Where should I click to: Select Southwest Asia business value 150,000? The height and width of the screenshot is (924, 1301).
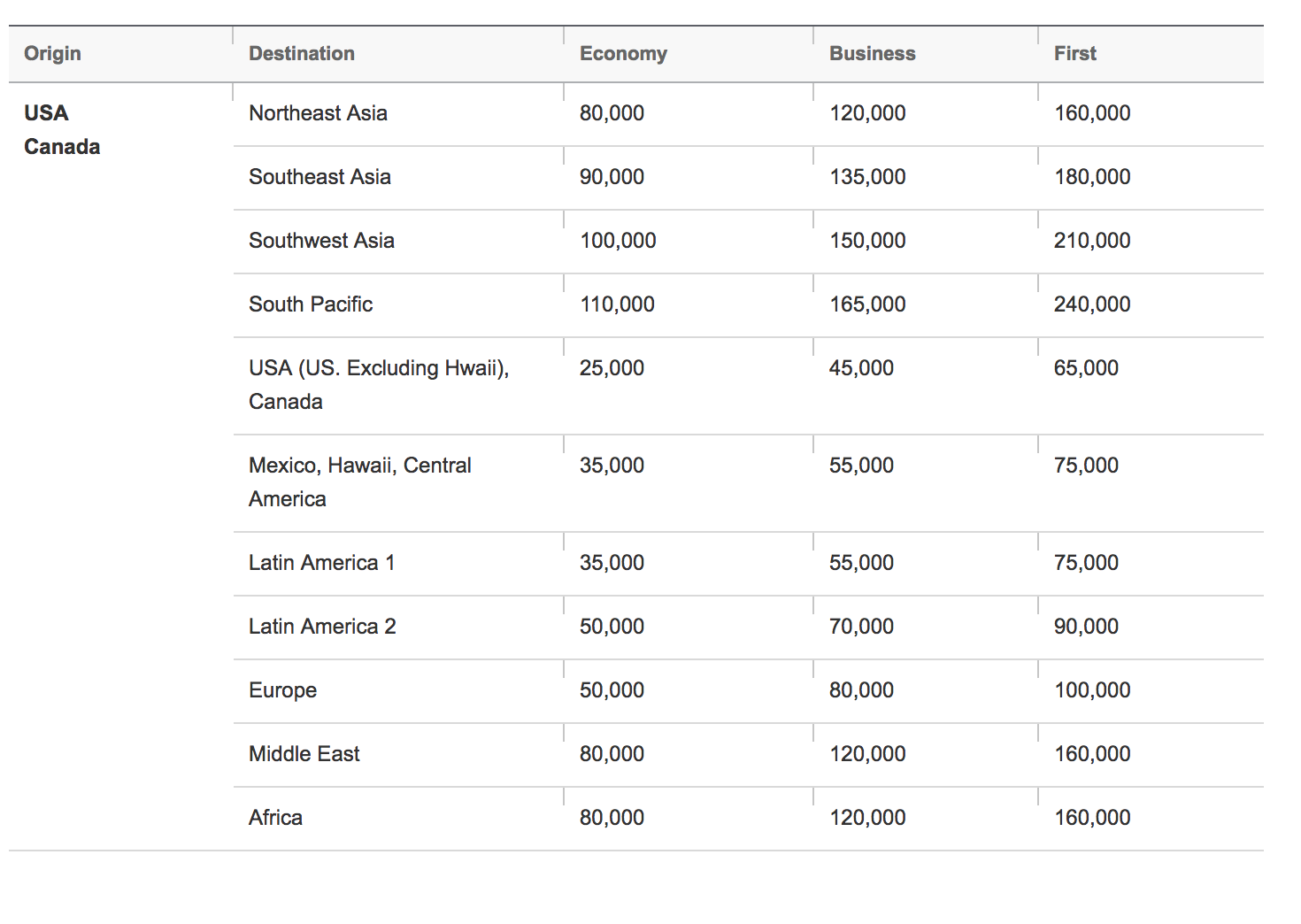point(867,241)
